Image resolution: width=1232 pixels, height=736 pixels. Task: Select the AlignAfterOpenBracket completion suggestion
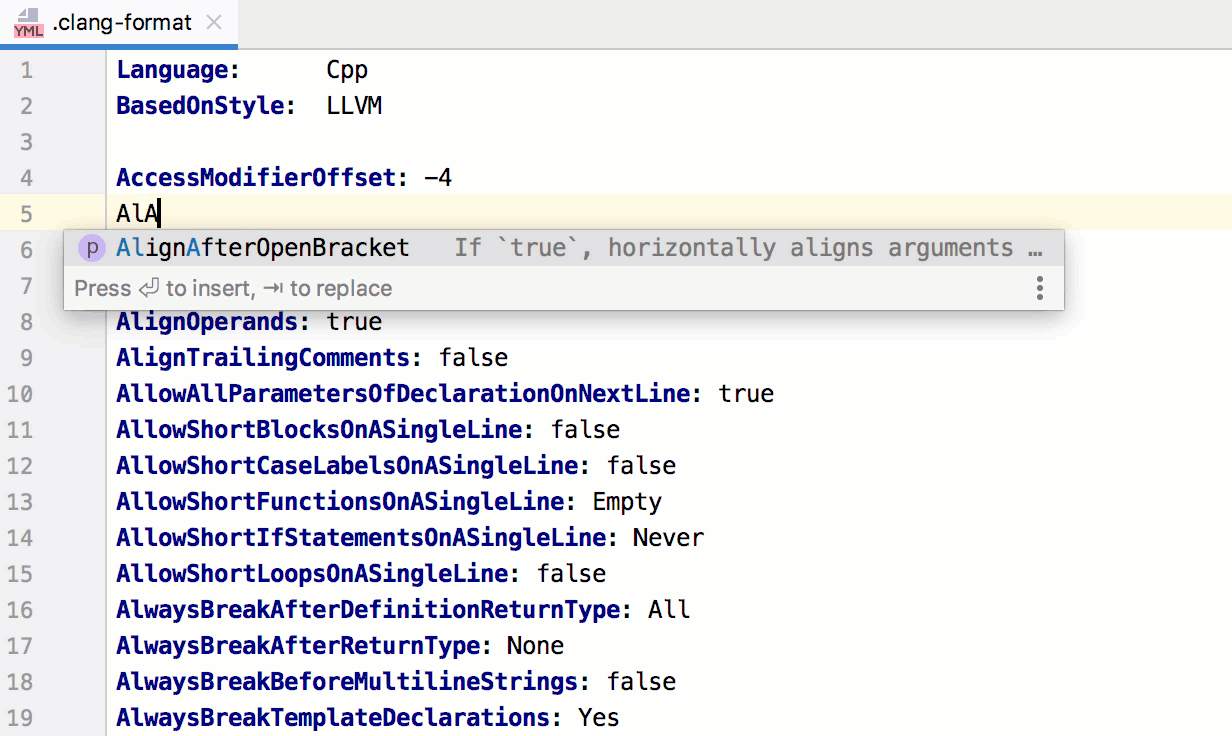click(x=262, y=248)
